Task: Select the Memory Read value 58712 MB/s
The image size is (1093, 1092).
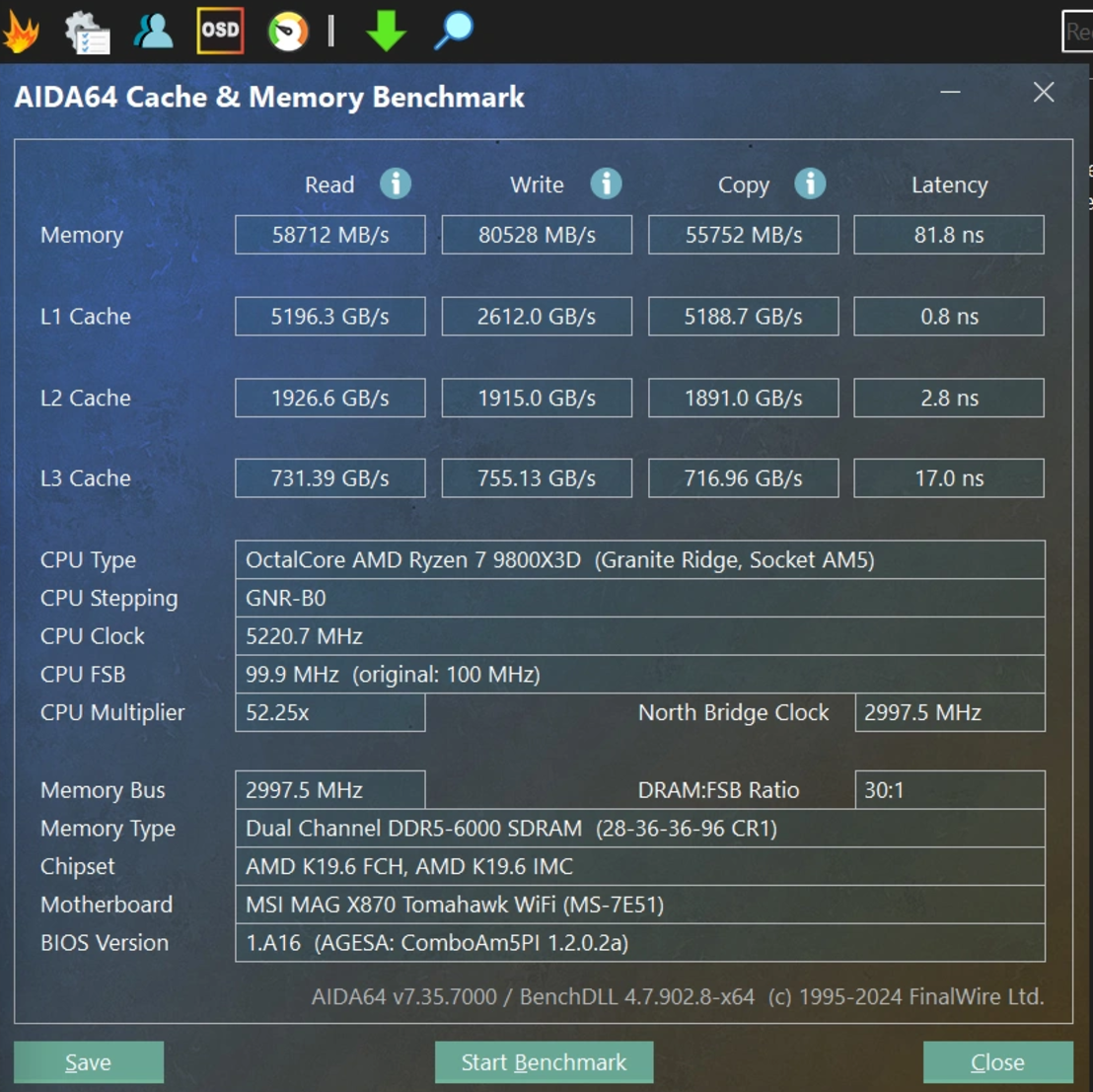Action: tap(329, 235)
